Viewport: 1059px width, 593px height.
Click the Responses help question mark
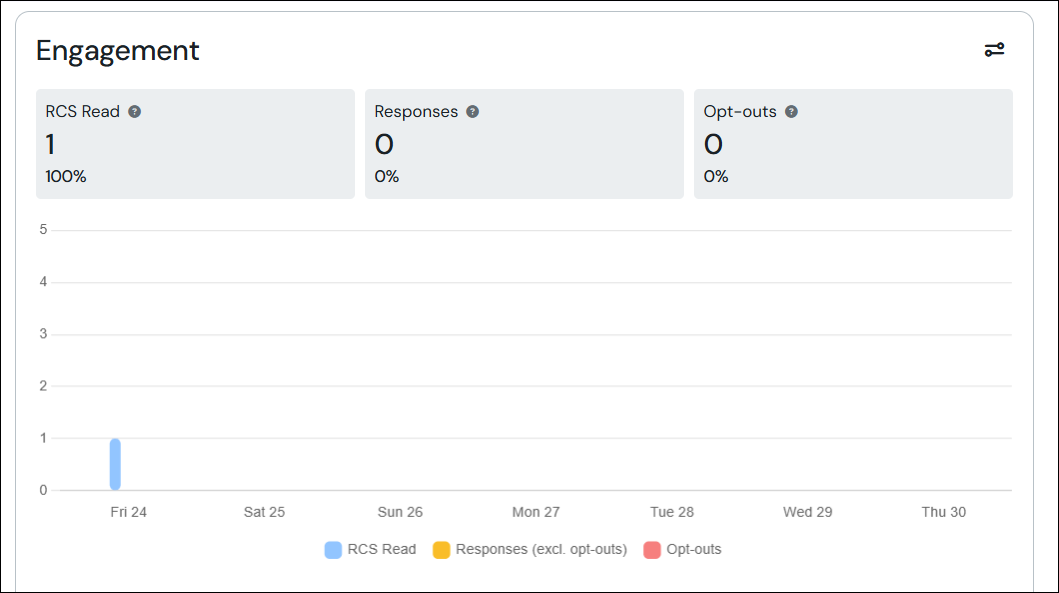click(x=473, y=111)
